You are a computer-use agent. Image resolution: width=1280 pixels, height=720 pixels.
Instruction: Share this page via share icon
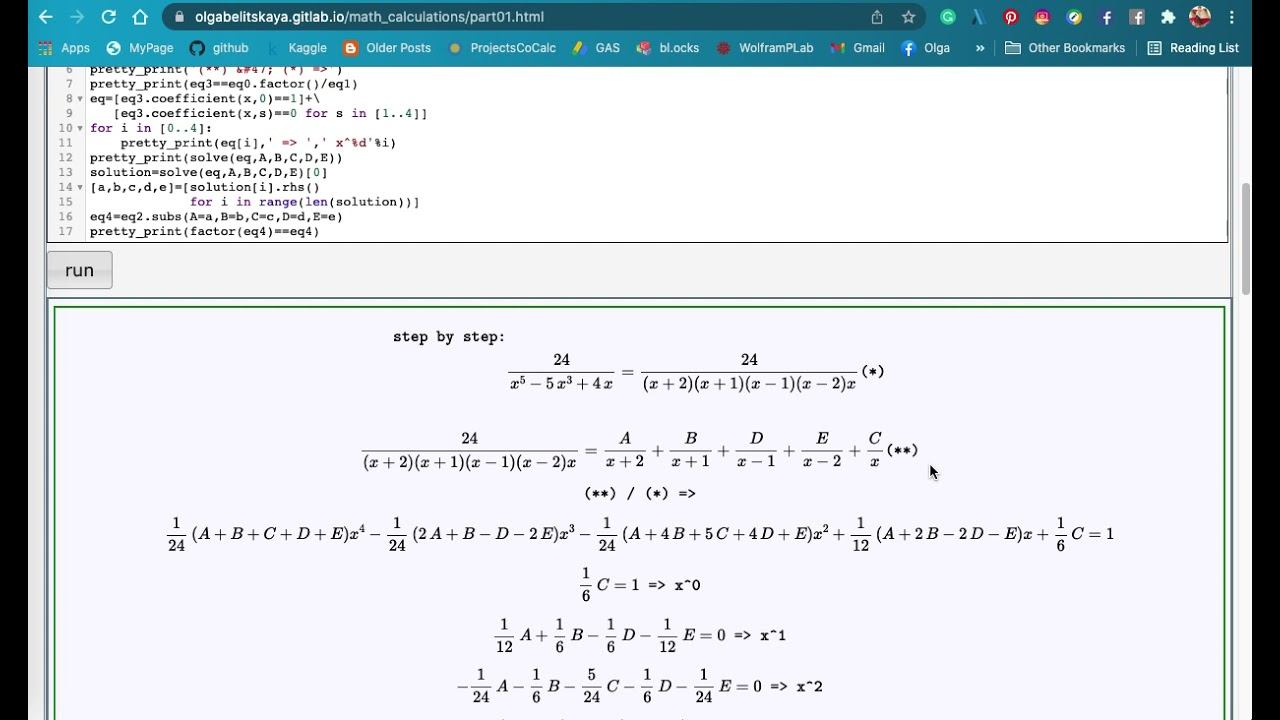pyautogui.click(x=877, y=17)
